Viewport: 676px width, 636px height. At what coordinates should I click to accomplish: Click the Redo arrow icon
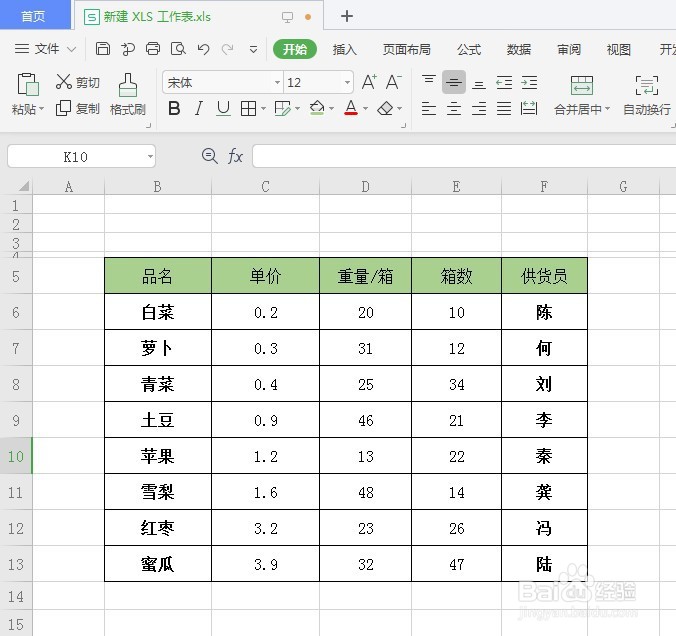click(x=228, y=49)
